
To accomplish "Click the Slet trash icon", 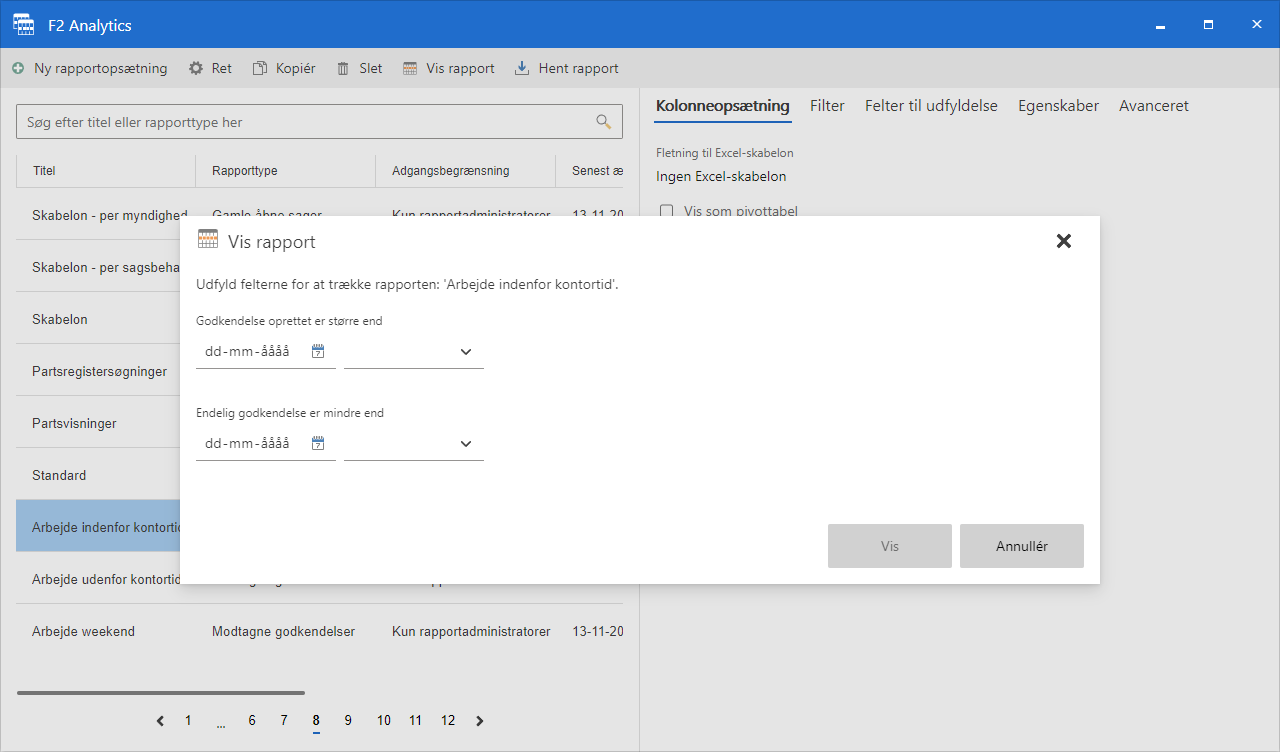I will pyautogui.click(x=343, y=69).
